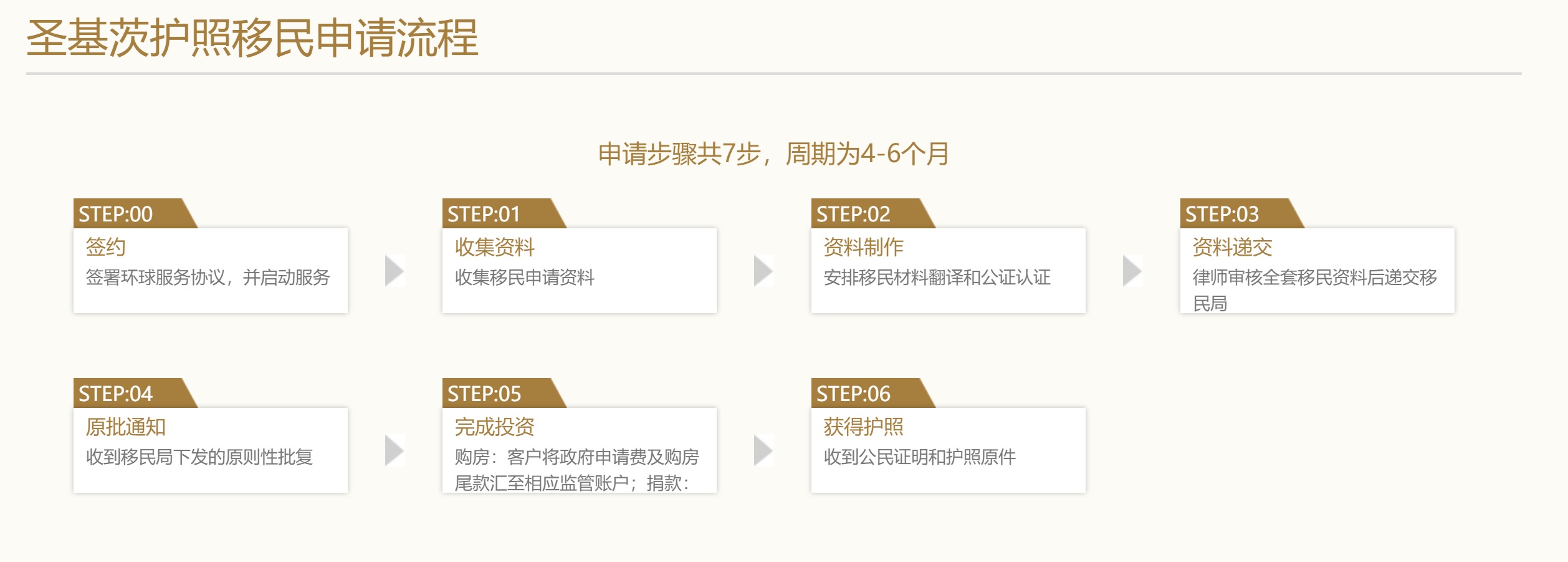
Task: Open the 签约 step card
Action: click(x=211, y=271)
